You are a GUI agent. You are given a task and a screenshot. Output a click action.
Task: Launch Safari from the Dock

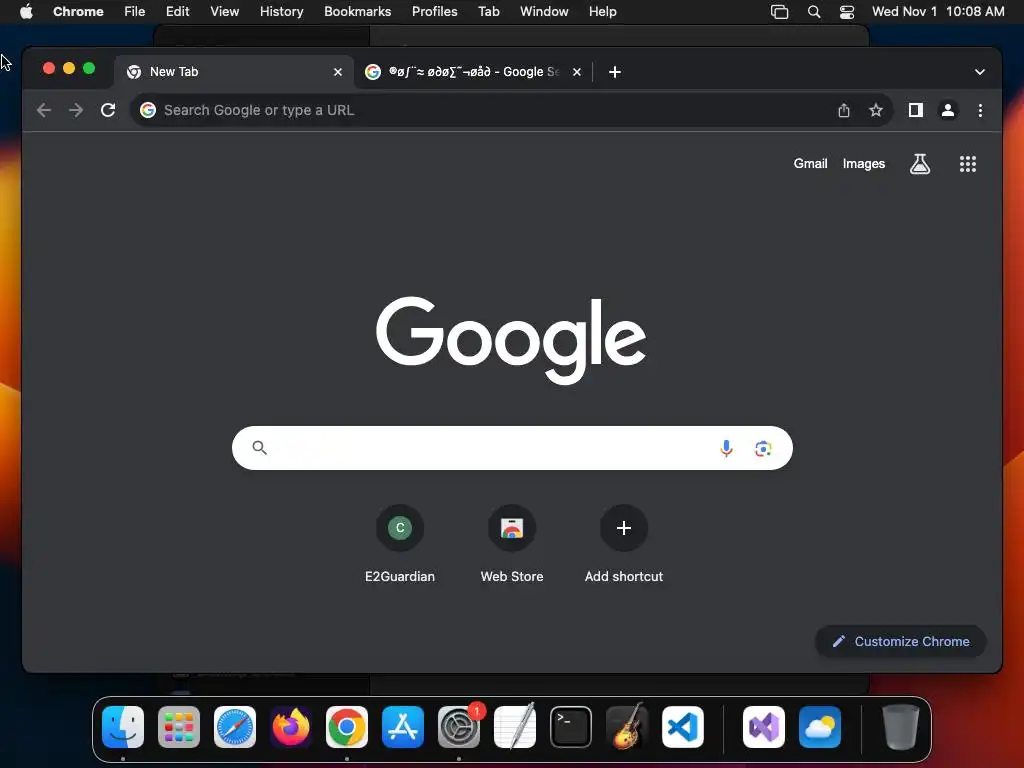point(235,727)
